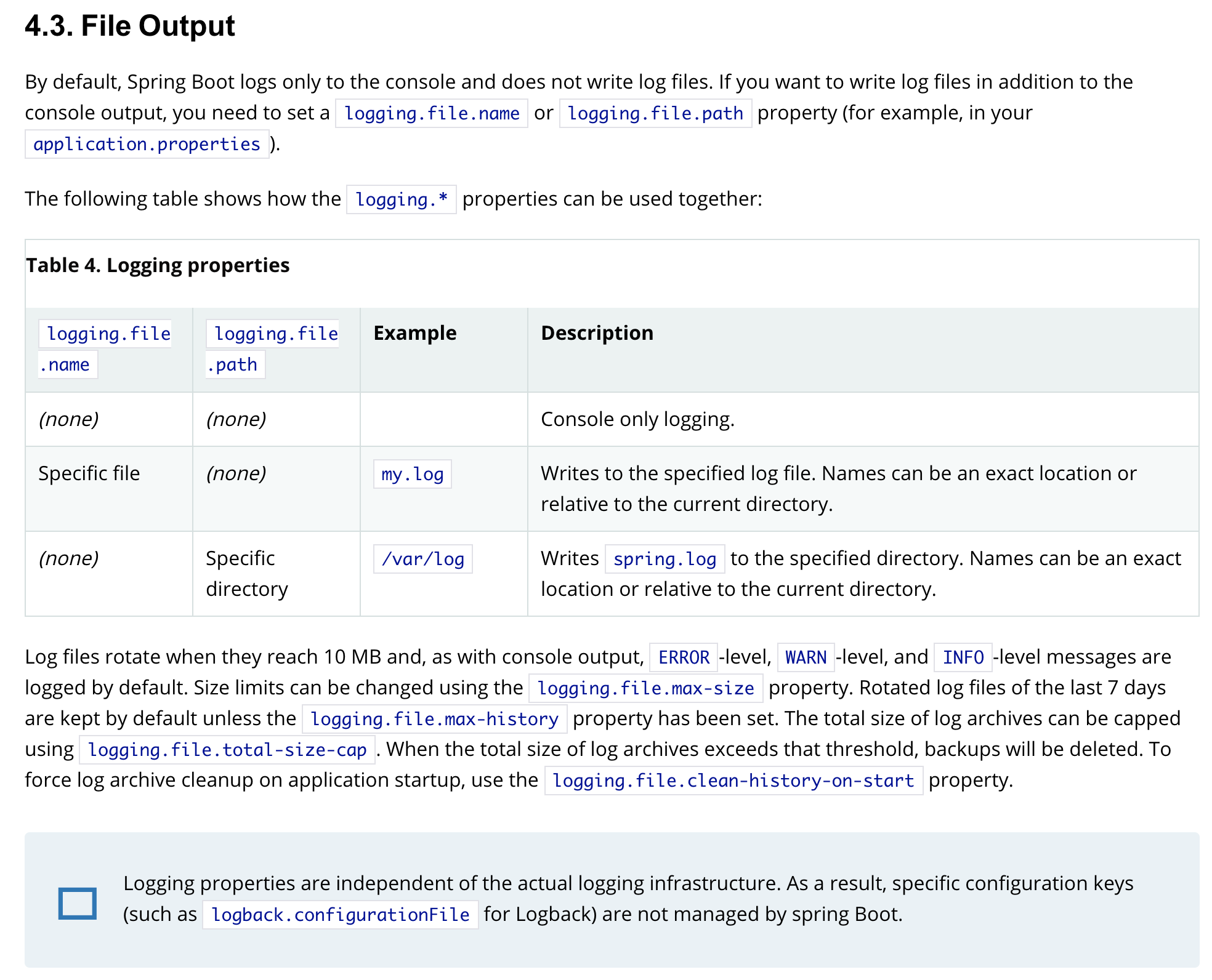Click the Description column header
The height and width of the screenshot is (980, 1212).
[x=597, y=333]
